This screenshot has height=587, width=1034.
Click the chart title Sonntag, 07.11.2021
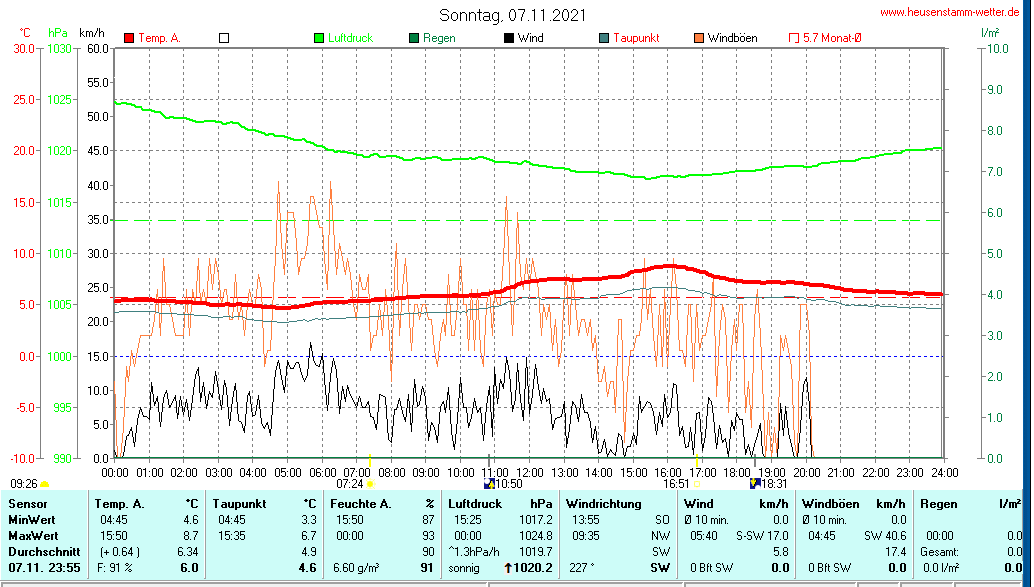tap(512, 15)
